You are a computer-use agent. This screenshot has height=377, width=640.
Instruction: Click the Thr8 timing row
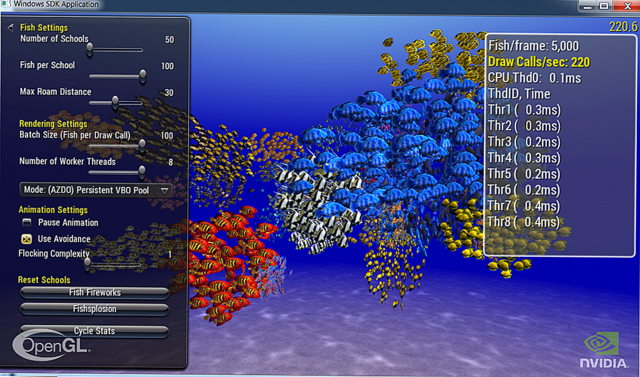point(524,222)
